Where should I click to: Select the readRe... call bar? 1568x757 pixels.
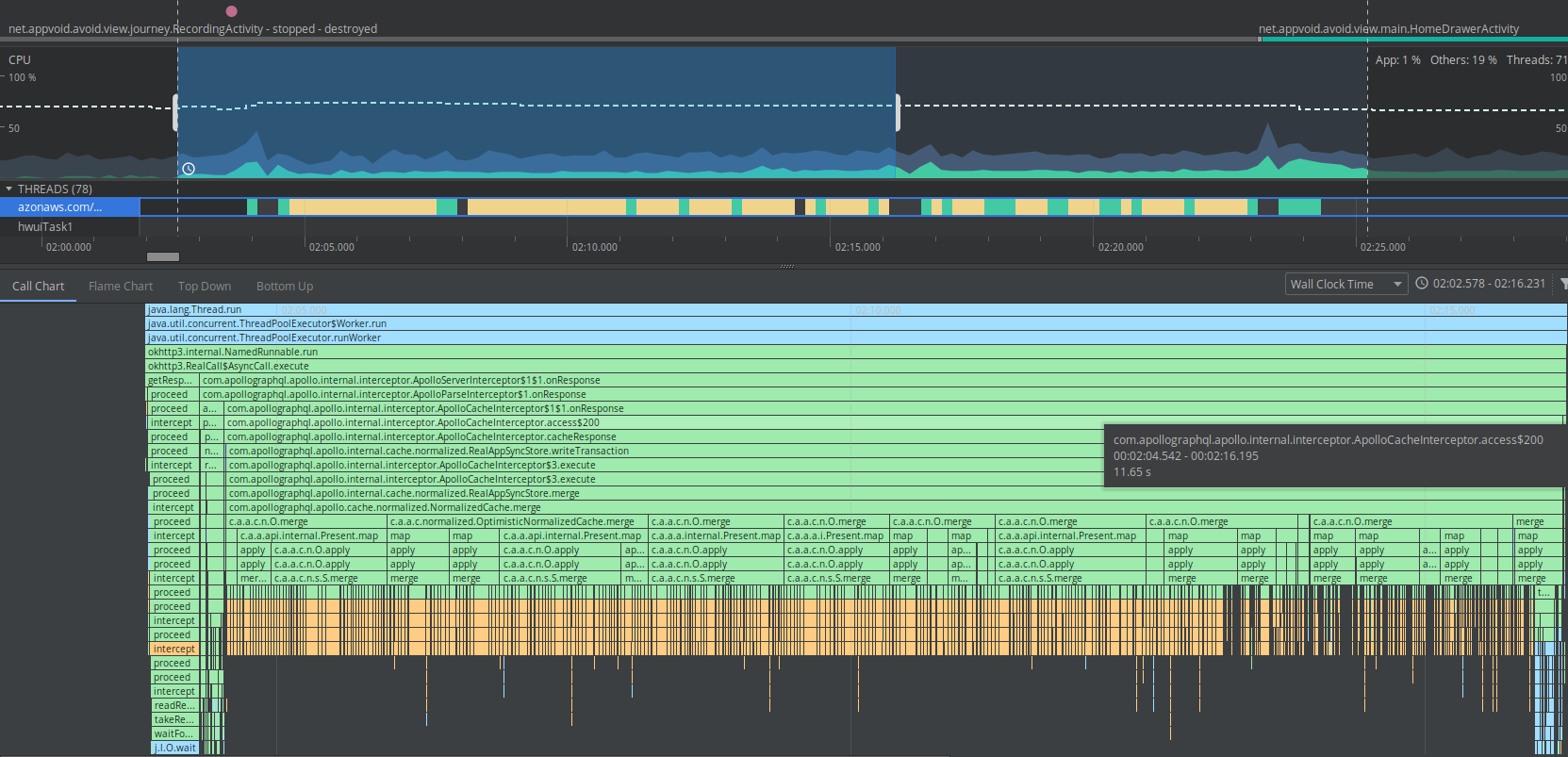click(x=174, y=705)
